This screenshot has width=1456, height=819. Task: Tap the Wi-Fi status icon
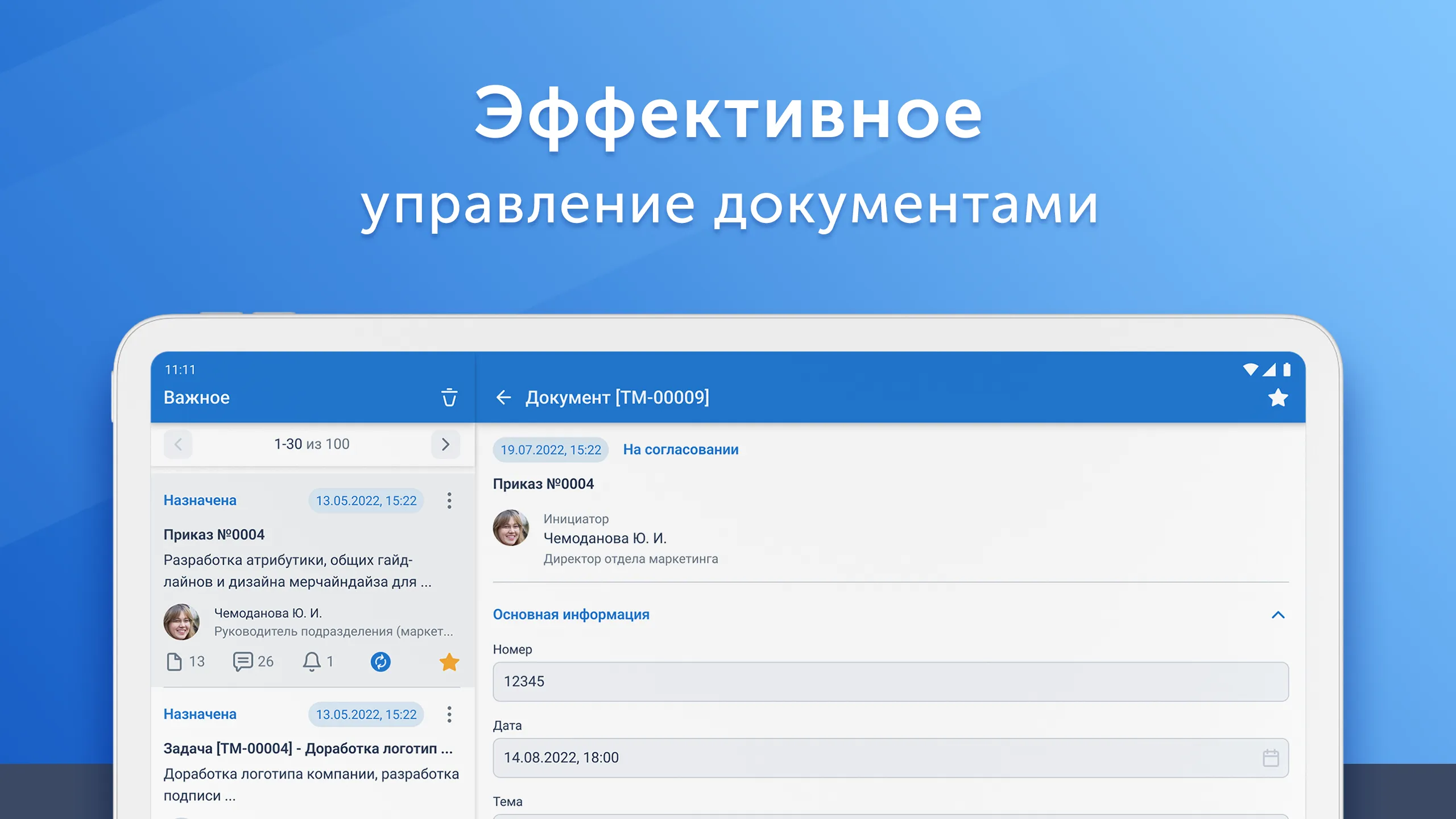coord(1250,370)
